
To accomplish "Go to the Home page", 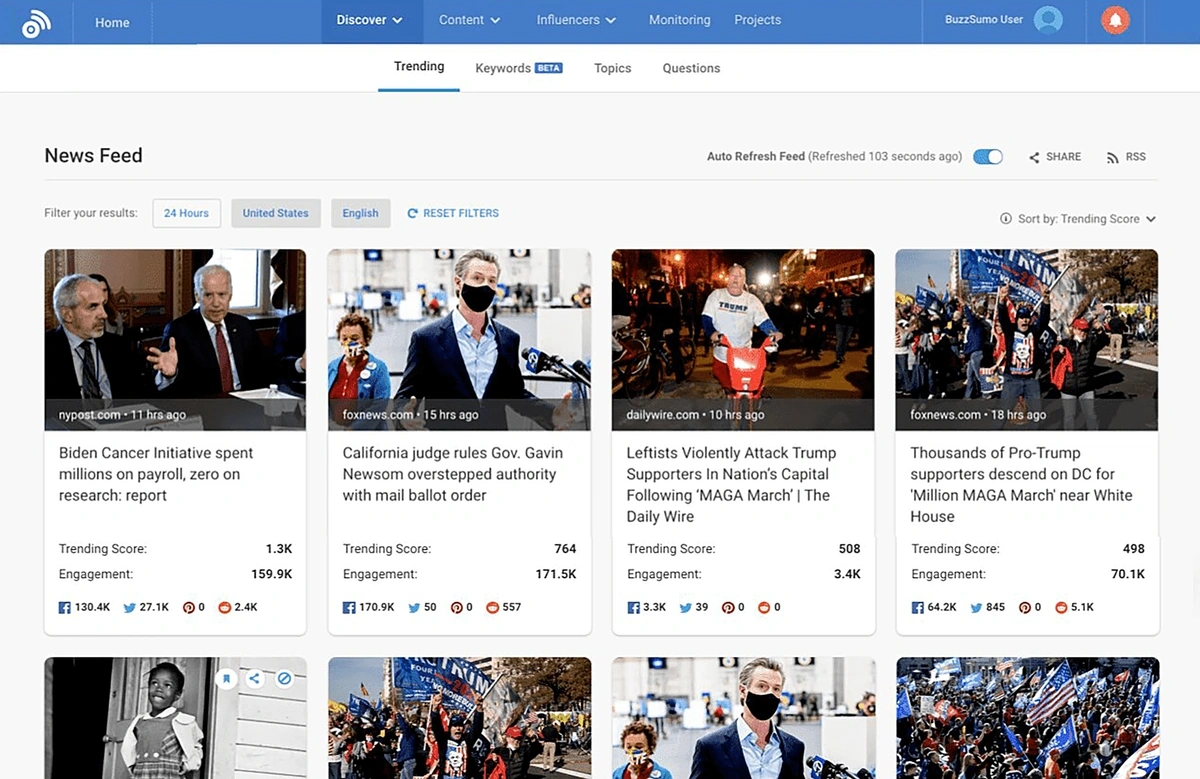I will point(112,22).
